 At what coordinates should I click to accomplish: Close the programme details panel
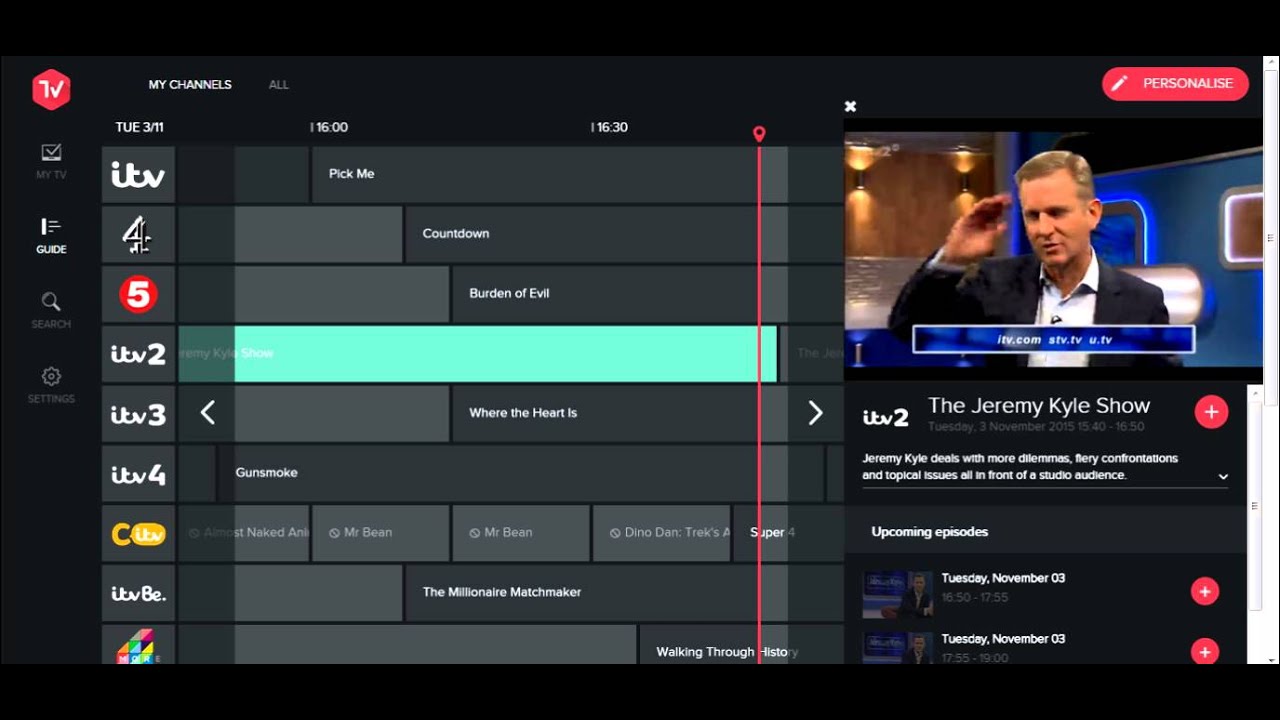point(850,106)
